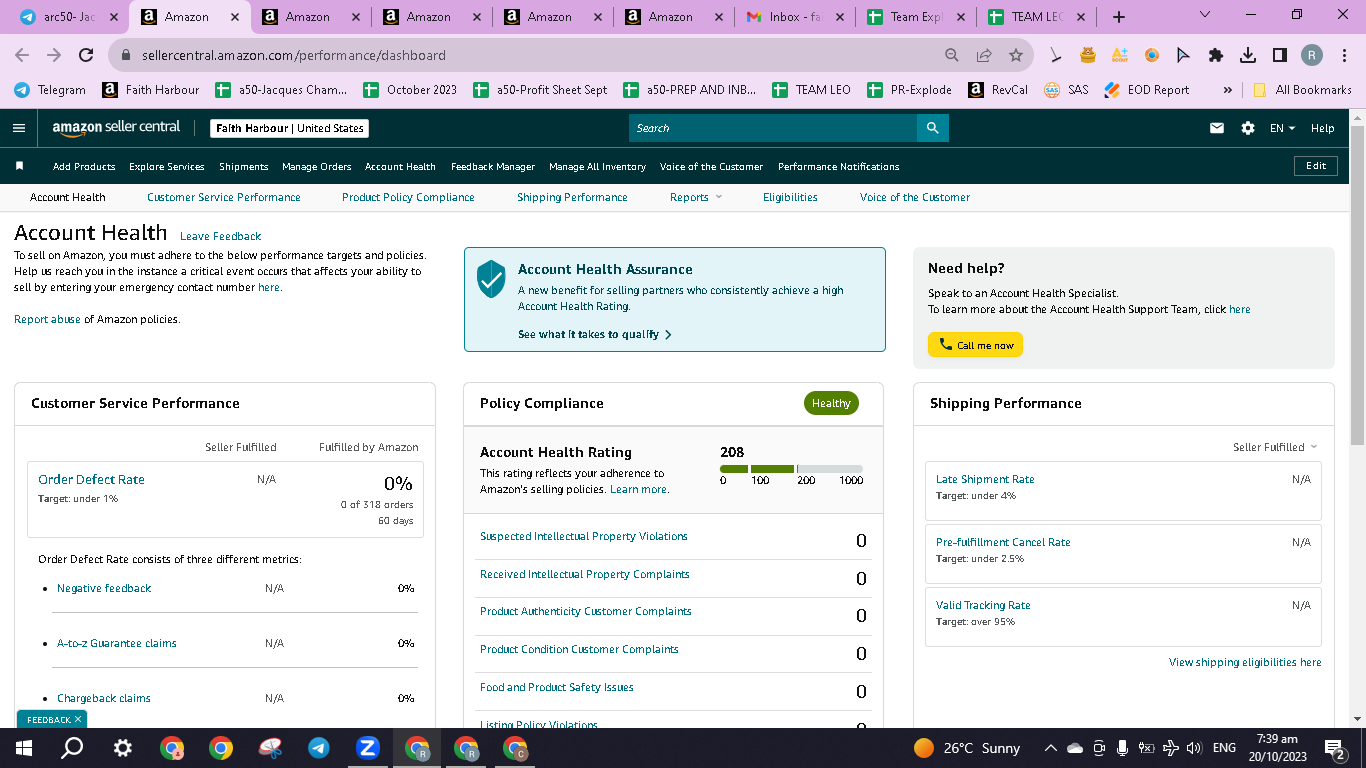The width and height of the screenshot is (1366, 768).
Task: Expand the bookmarks overflow chevron
Action: (x=1227, y=90)
